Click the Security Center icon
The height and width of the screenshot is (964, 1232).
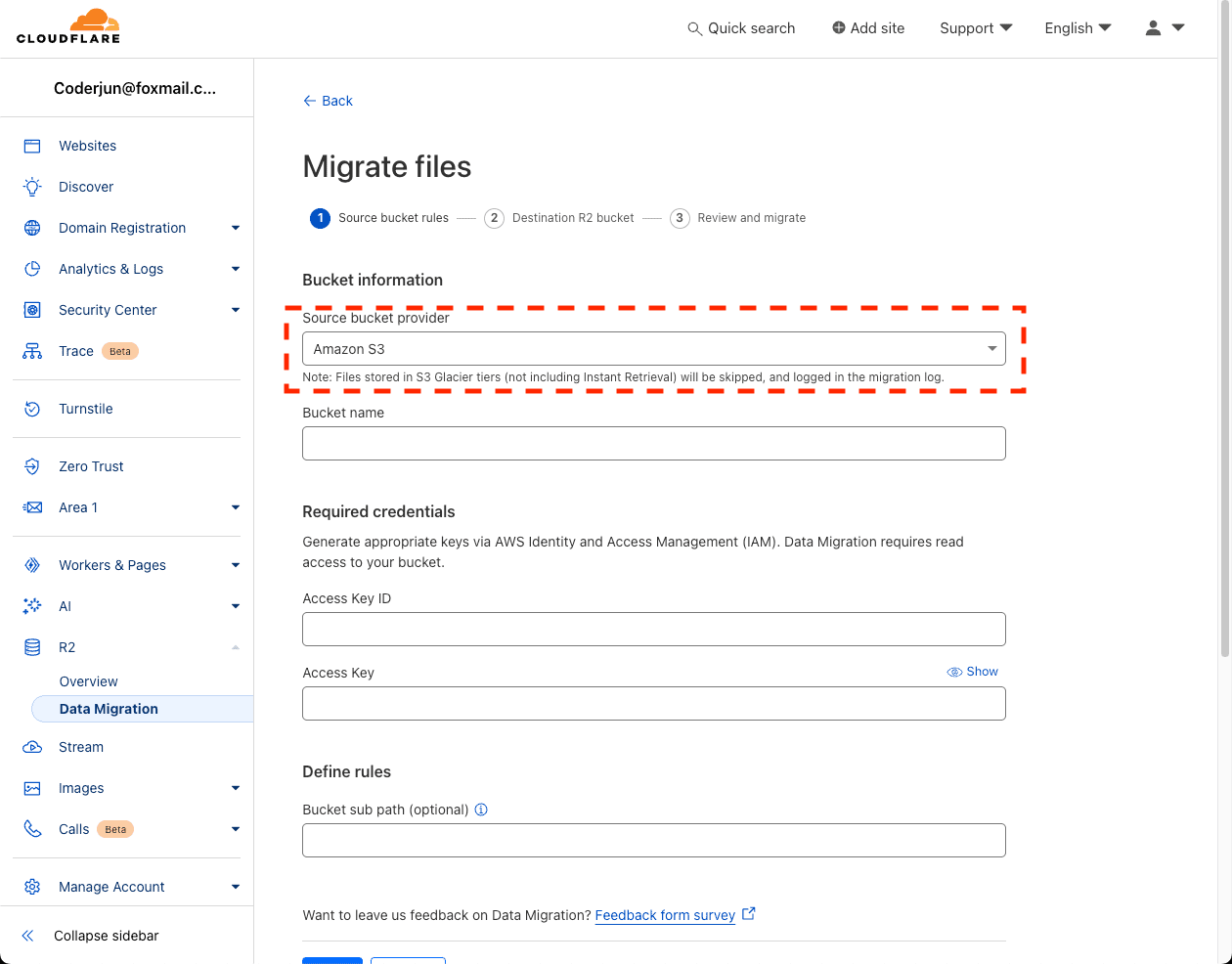[x=32, y=310]
